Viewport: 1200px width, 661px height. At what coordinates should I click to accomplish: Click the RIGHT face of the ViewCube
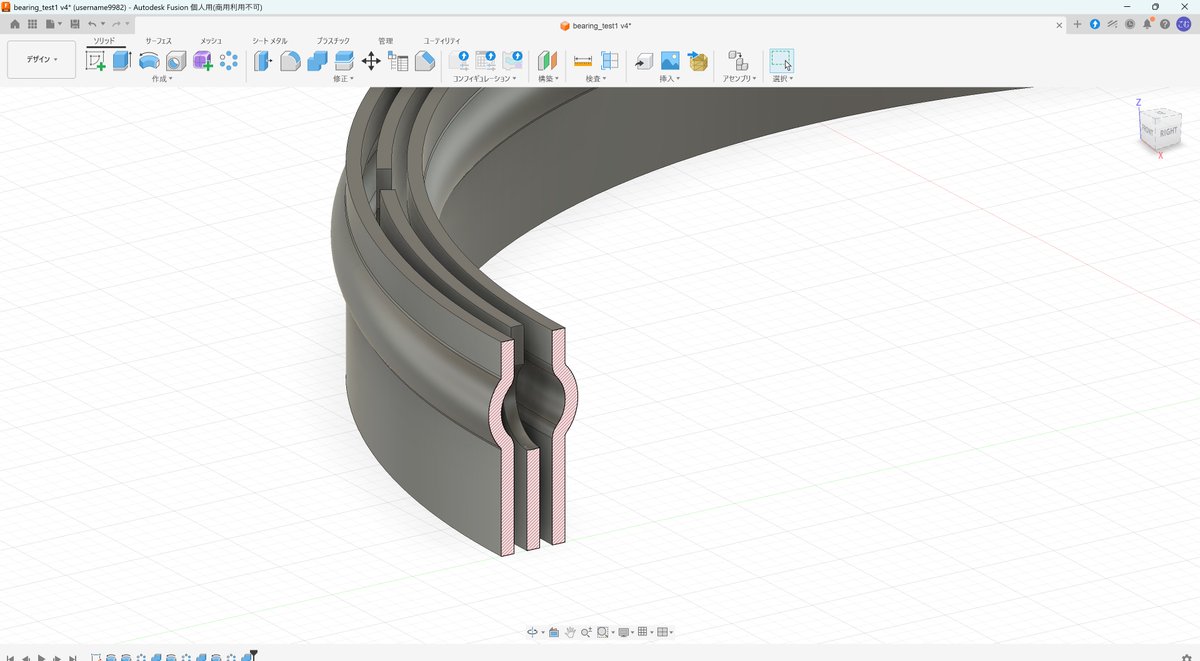click(x=1168, y=131)
